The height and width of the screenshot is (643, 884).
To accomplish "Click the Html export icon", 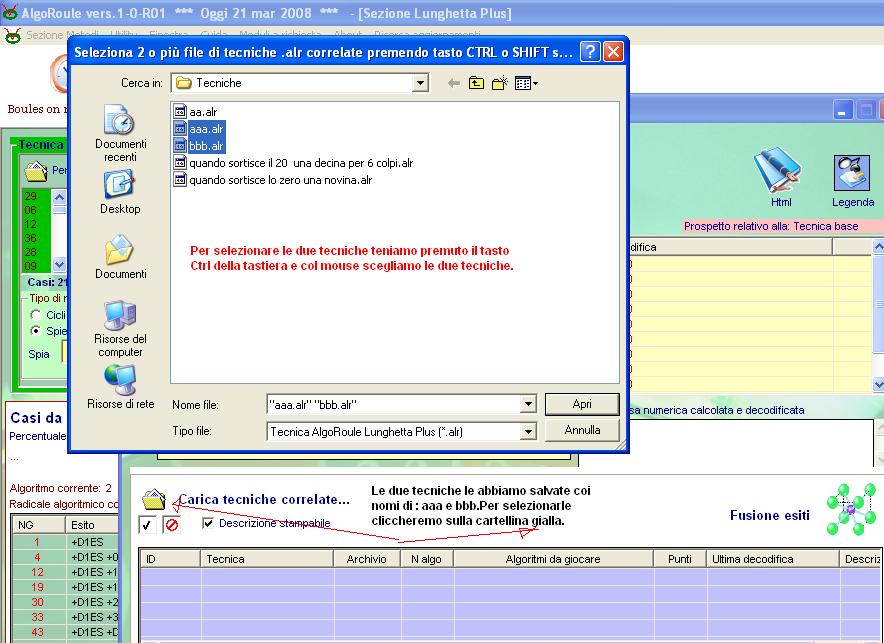I will (779, 171).
